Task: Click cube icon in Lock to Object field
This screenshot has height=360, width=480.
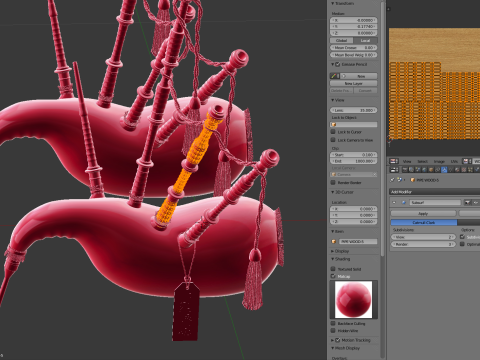Action: tap(334, 124)
